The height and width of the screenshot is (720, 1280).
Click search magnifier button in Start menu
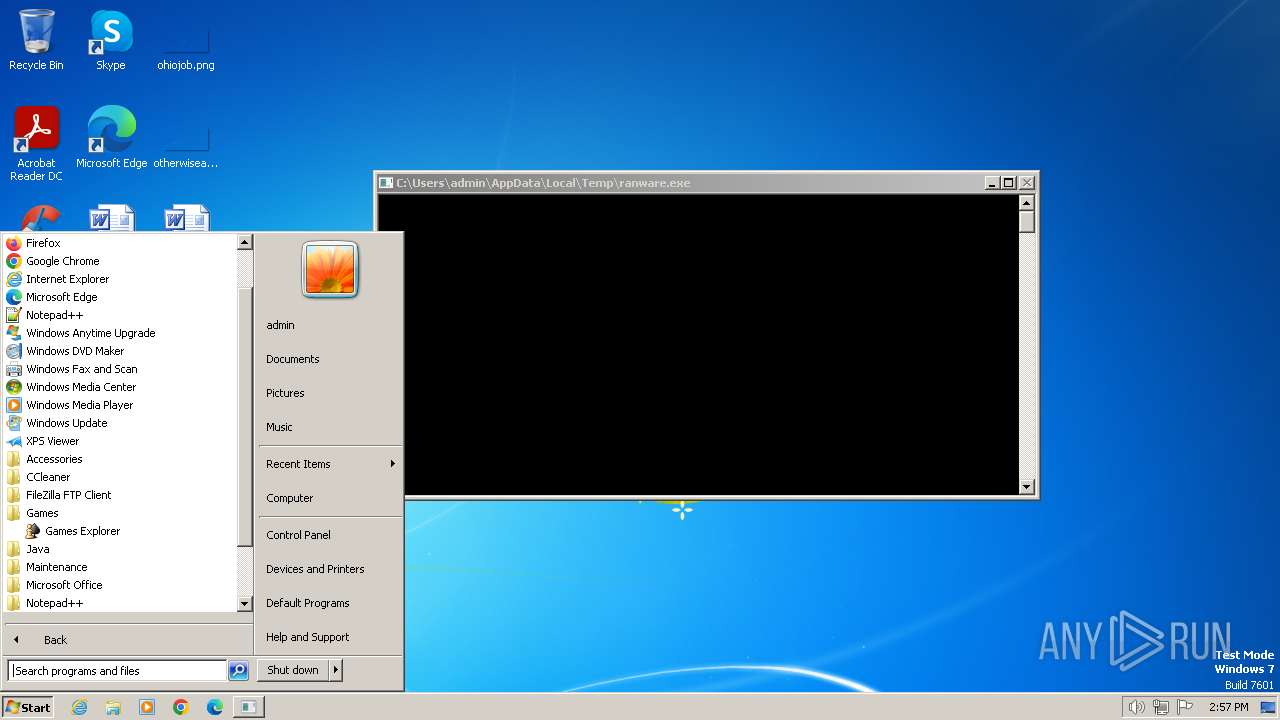238,671
